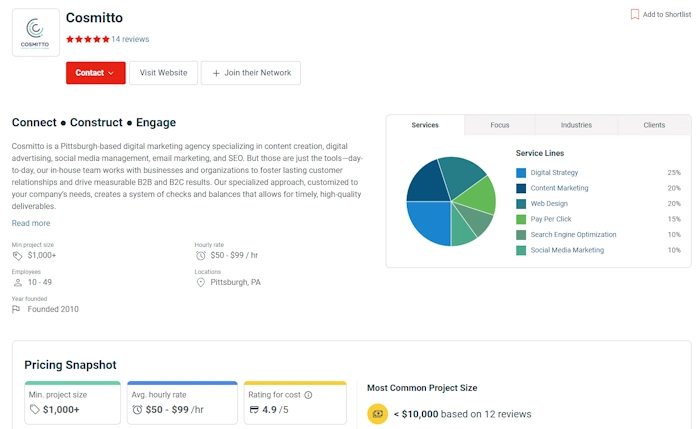The height and width of the screenshot is (429, 700).
Task: Click the 10 - 49 employees value
Action: [x=40, y=283]
